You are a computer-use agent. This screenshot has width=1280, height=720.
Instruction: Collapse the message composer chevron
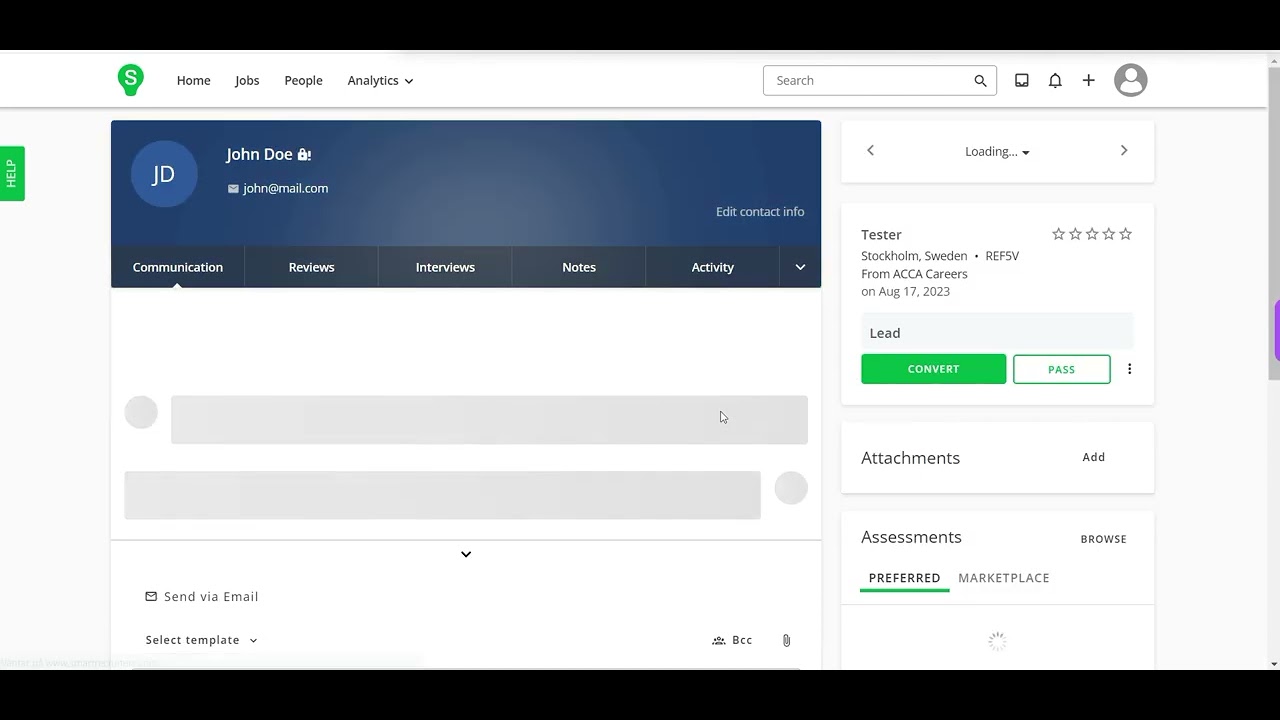(x=466, y=554)
